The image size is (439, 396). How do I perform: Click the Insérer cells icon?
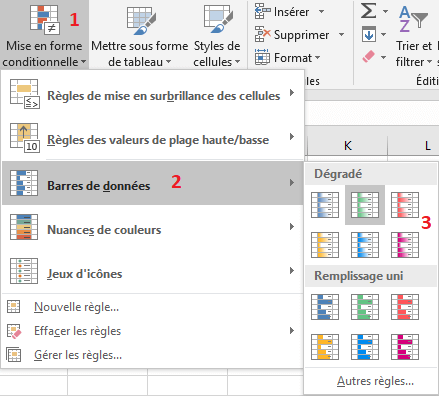(263, 12)
